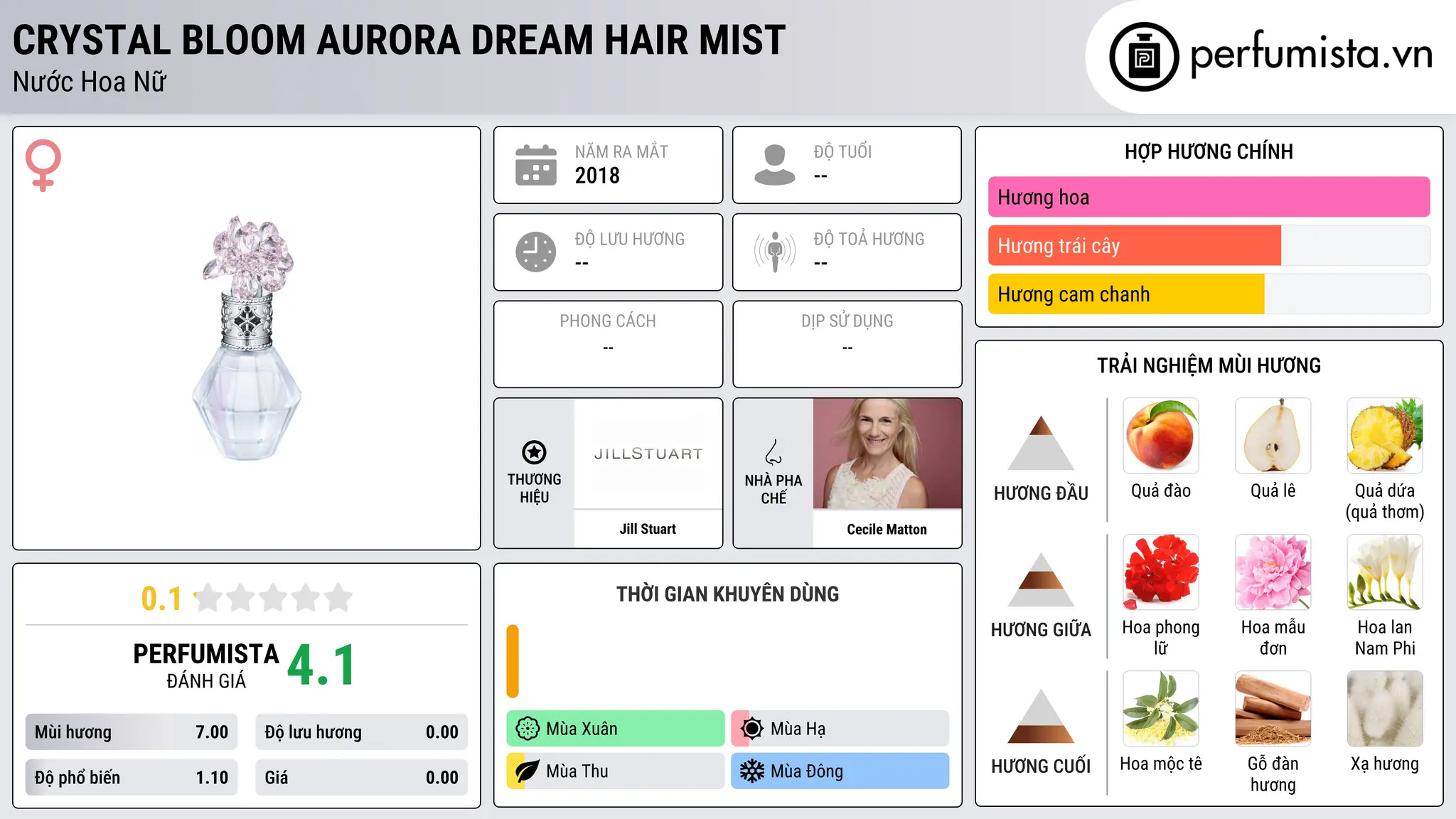Click the Thời gian khuyên dùng heading

coord(727,594)
